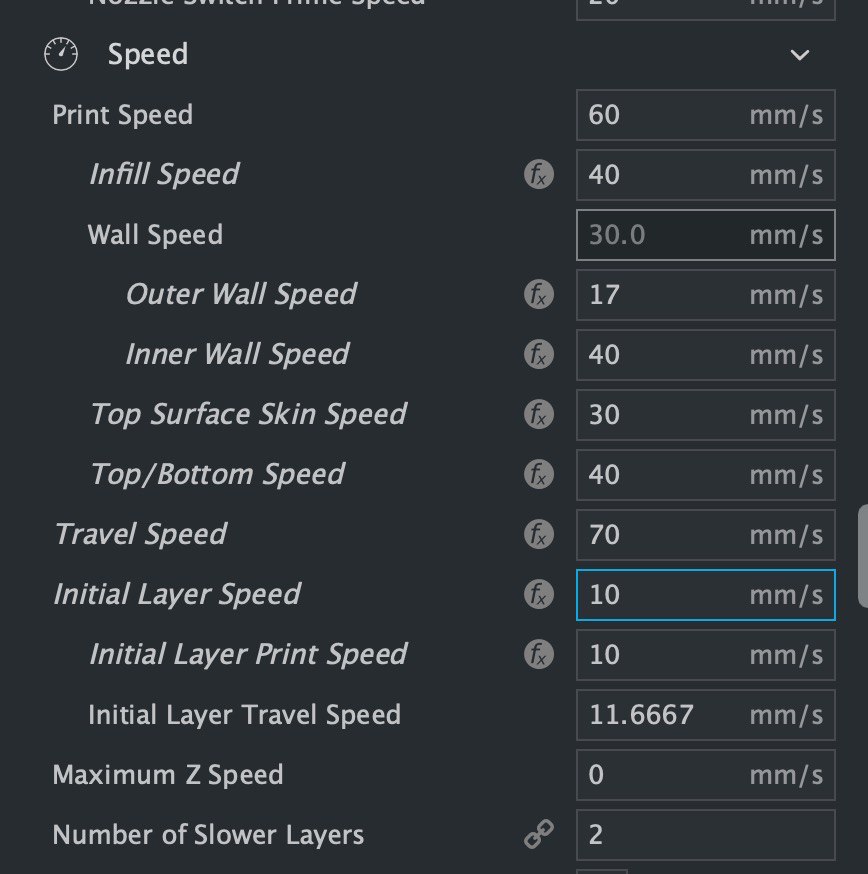The height and width of the screenshot is (874, 868).
Task: Click the fx icon for Initial Layer Speed
Action: pos(539,594)
